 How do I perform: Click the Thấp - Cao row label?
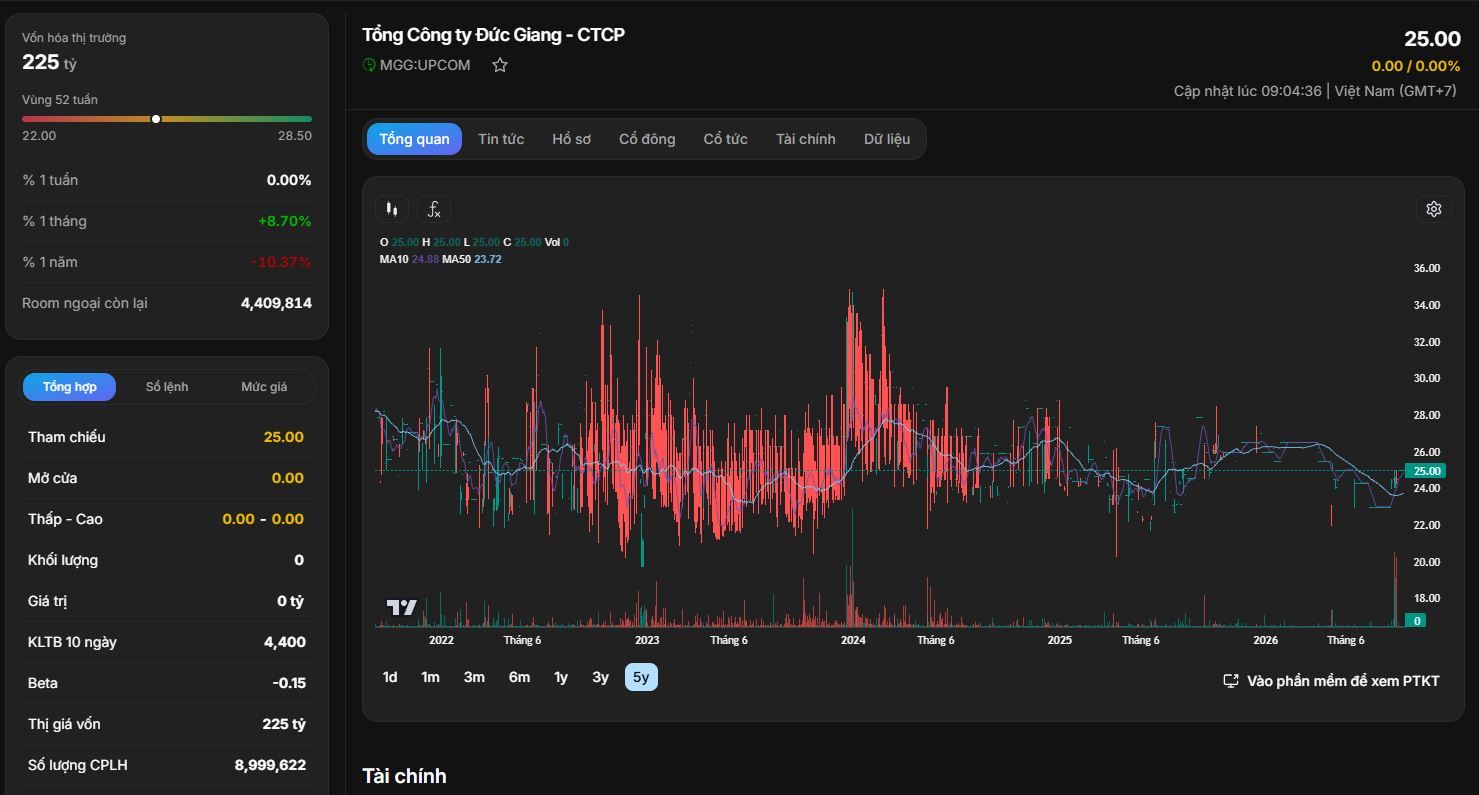pyautogui.click(x=65, y=519)
